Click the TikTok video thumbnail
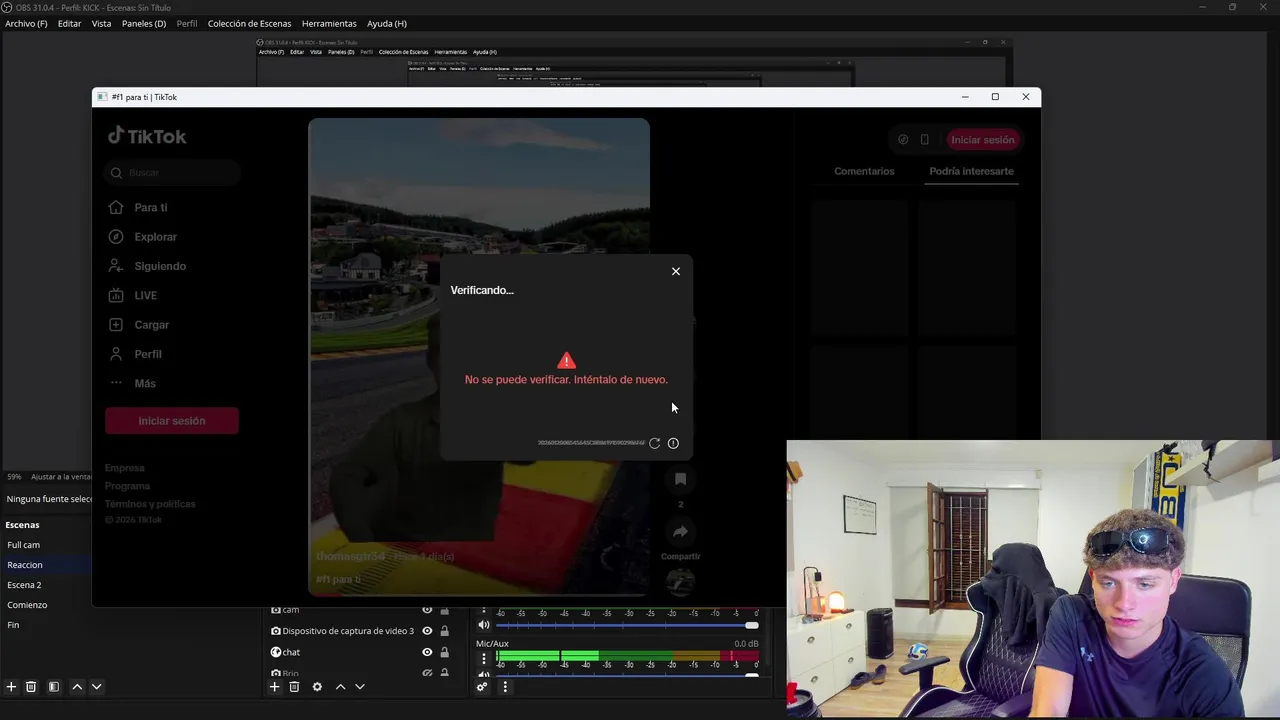 pyautogui.click(x=479, y=357)
